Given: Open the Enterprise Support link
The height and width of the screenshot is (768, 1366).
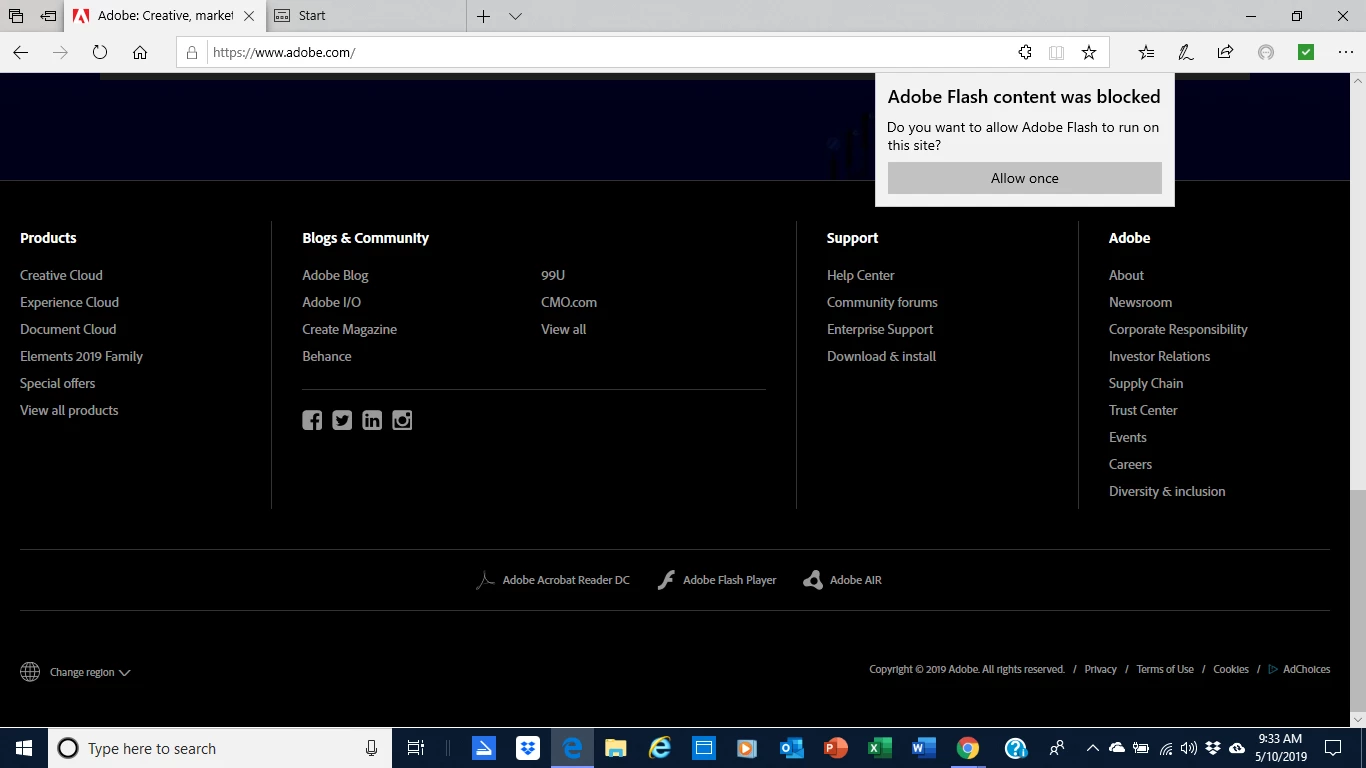Looking at the screenshot, I should (880, 329).
